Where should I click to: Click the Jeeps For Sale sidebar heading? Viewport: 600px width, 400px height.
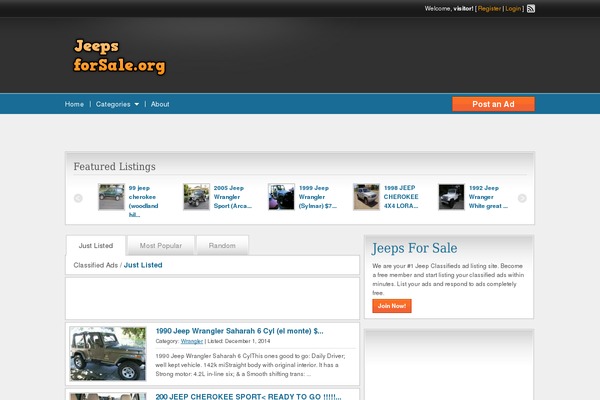point(414,248)
